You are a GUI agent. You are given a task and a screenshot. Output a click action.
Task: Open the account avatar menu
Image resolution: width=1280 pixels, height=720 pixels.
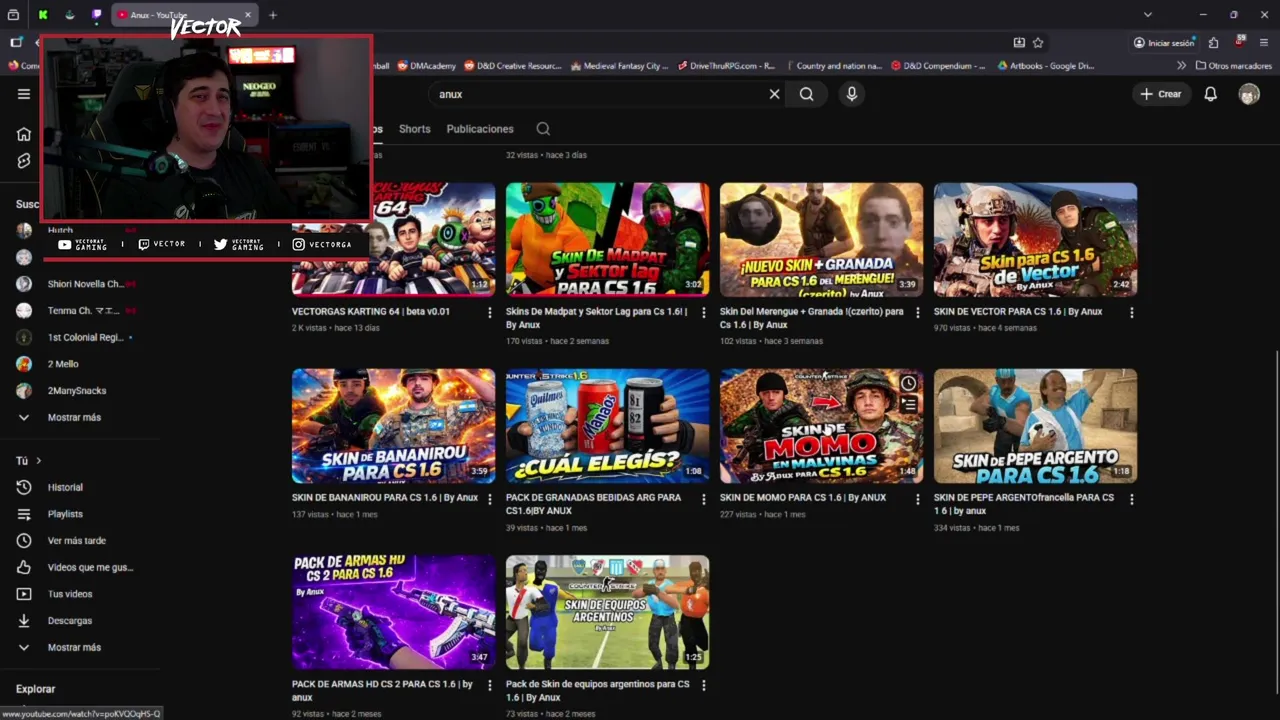pos(1249,94)
